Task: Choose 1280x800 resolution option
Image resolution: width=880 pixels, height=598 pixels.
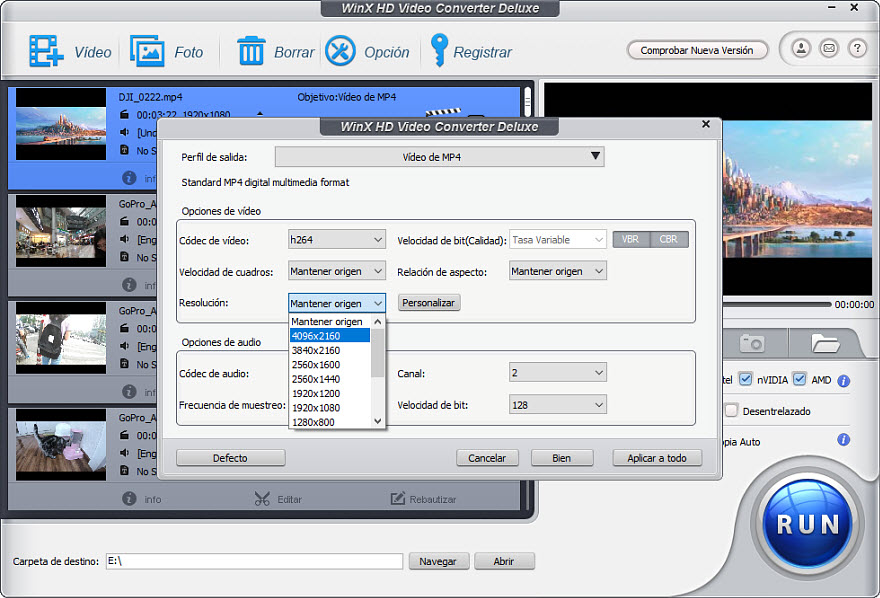Action: click(x=330, y=422)
